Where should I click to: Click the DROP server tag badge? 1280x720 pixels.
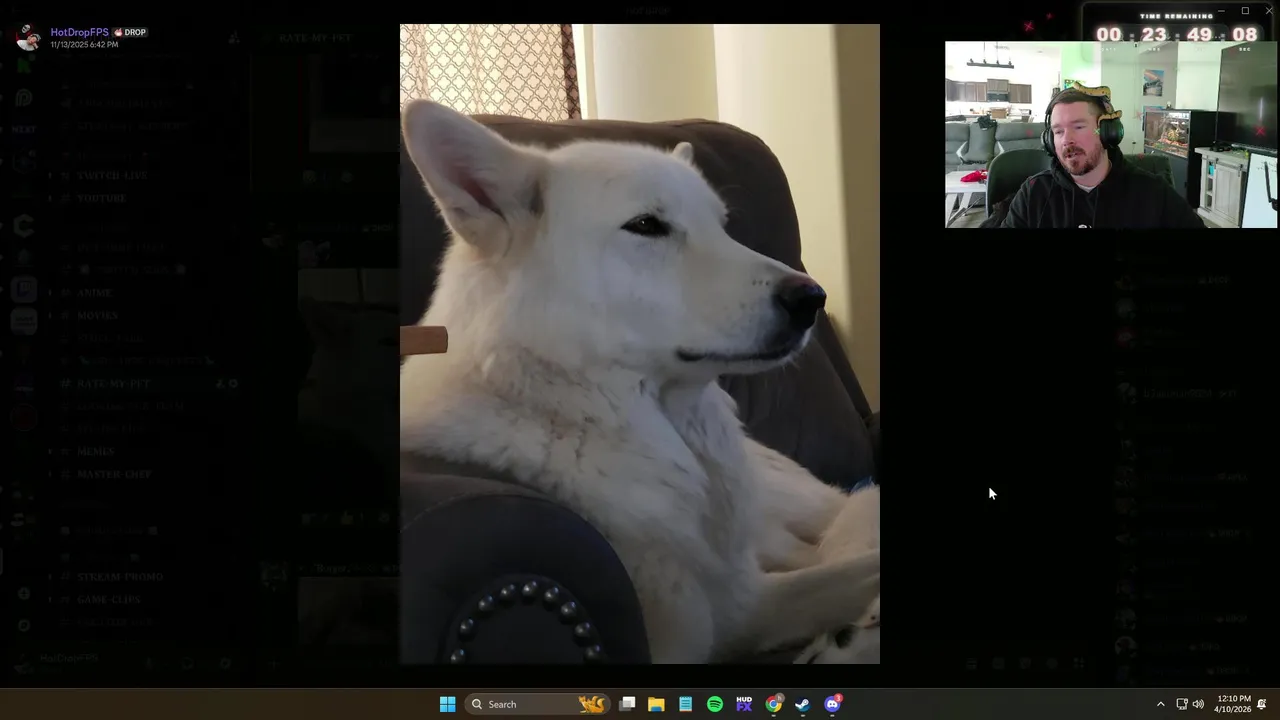(130, 32)
